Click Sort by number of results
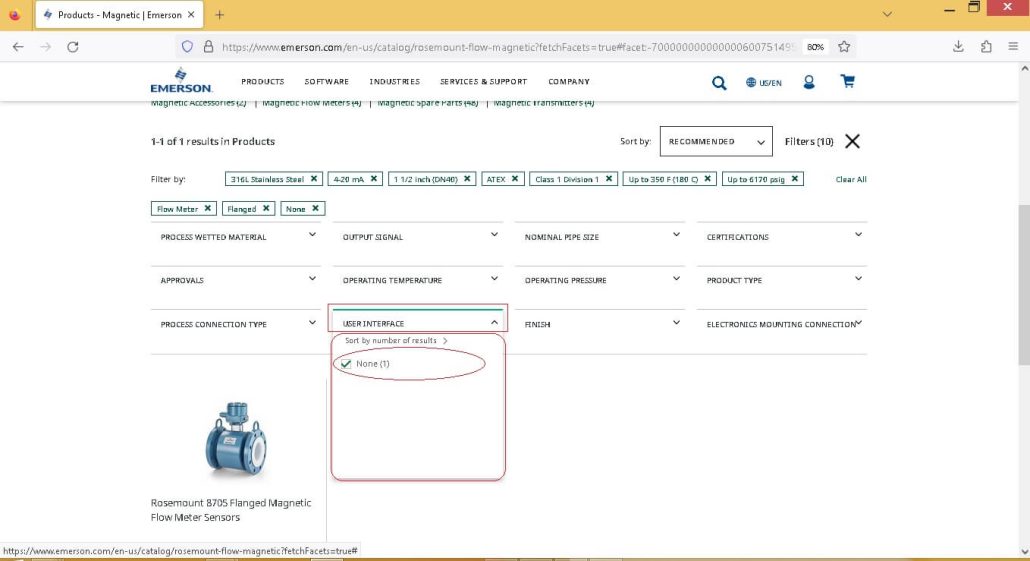The image size is (1030, 561). tap(396, 340)
